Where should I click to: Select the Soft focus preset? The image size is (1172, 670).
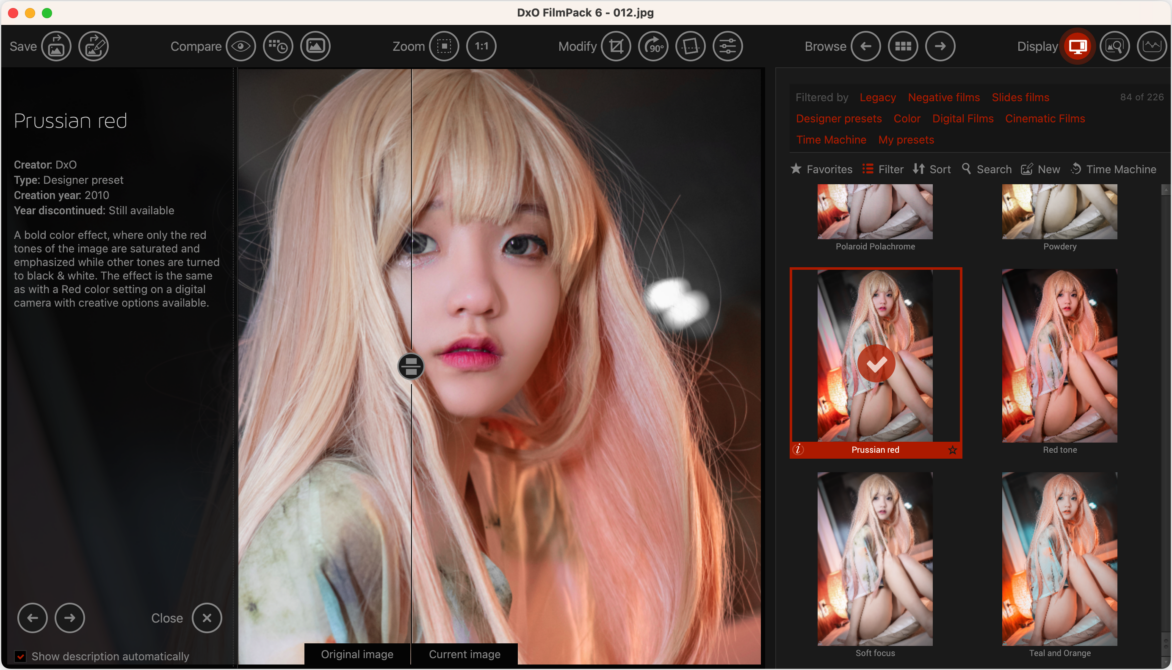[x=875, y=559]
